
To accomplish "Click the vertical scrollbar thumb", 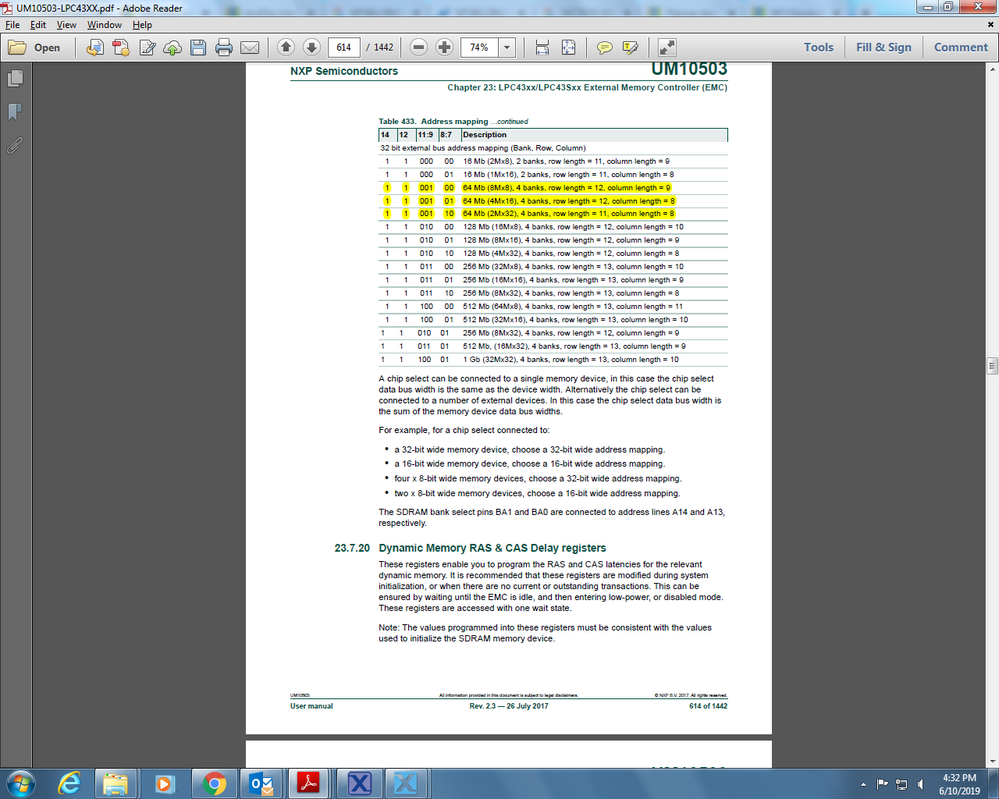I will [992, 366].
